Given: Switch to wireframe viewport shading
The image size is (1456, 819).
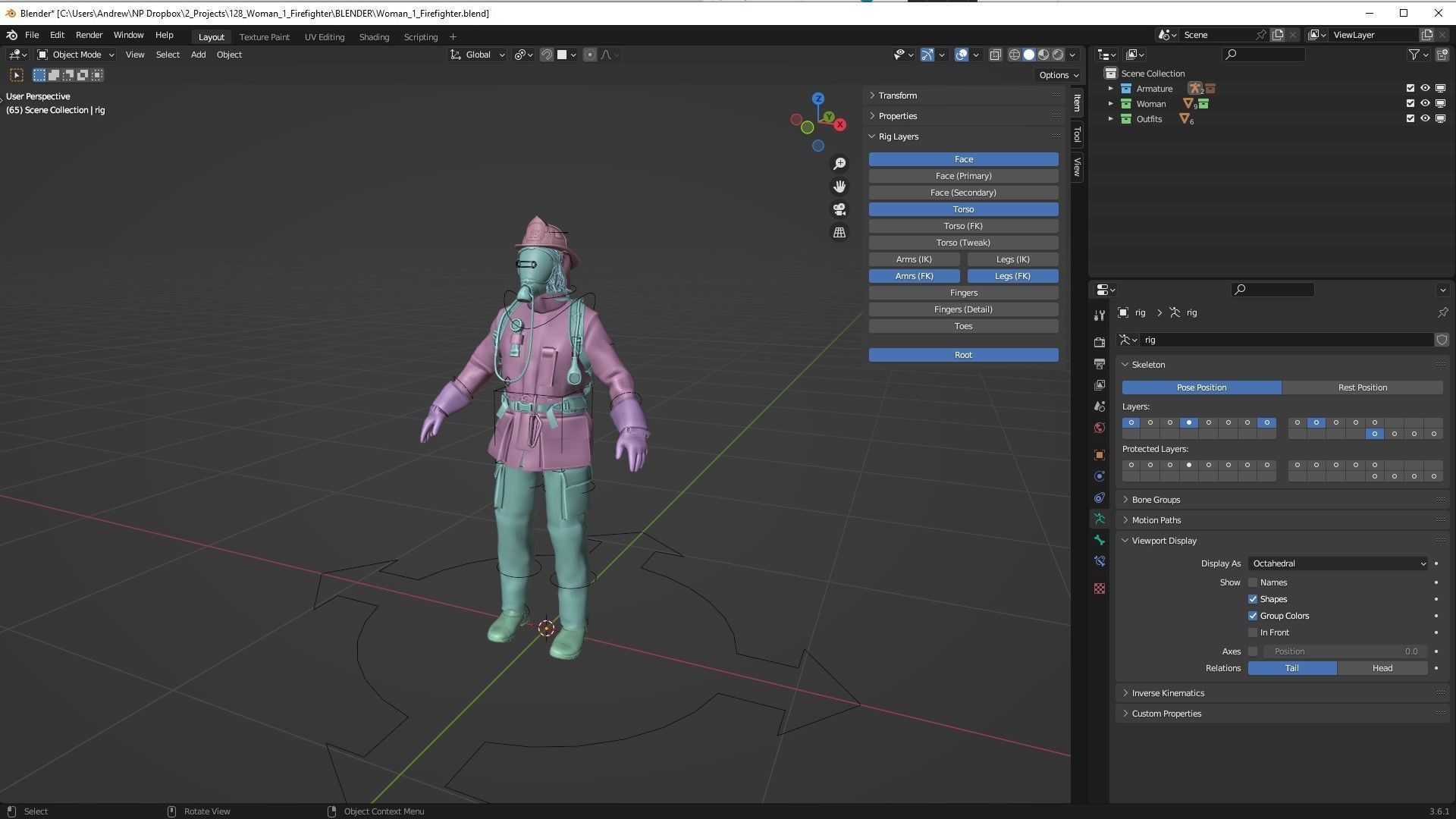Looking at the screenshot, I should (x=1015, y=55).
